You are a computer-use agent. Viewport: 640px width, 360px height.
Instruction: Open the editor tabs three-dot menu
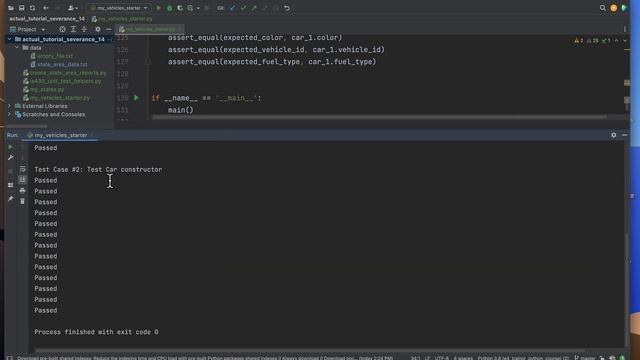pyautogui.click(x=625, y=29)
